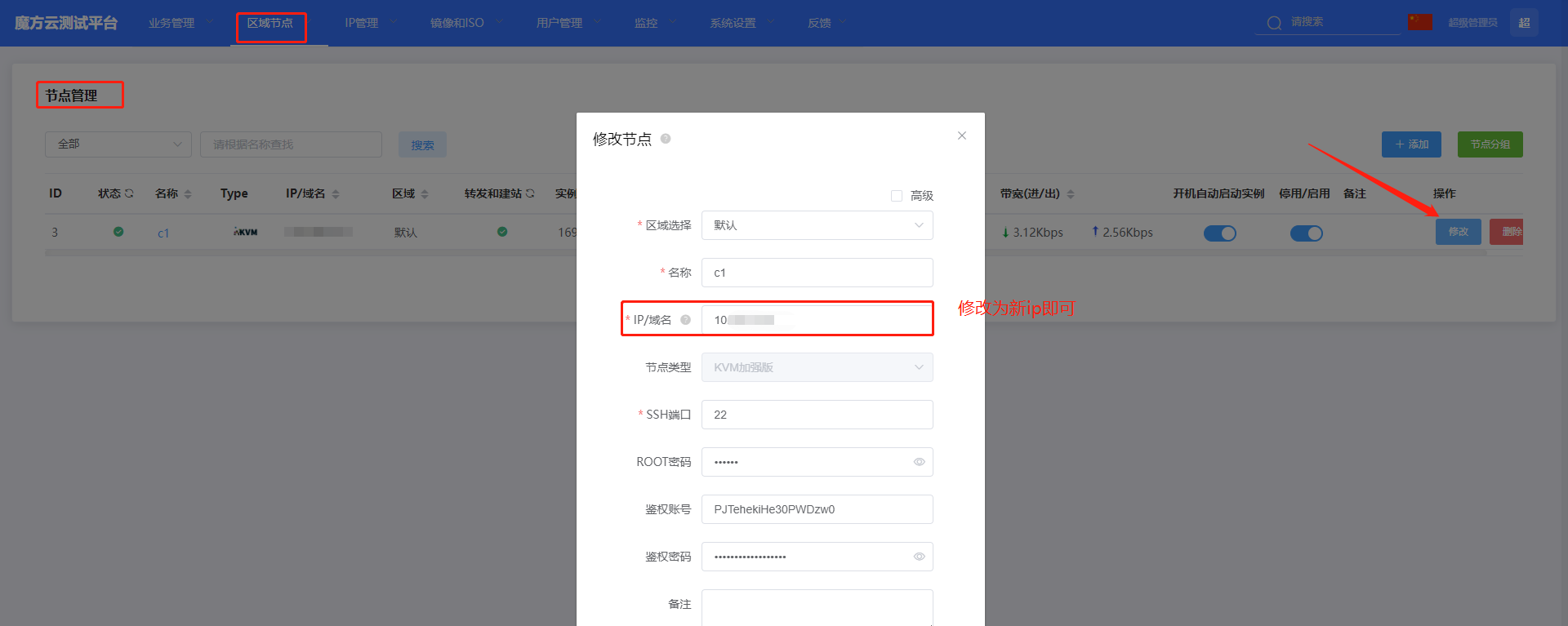Open the 系统设置 menu

pyautogui.click(x=733, y=23)
